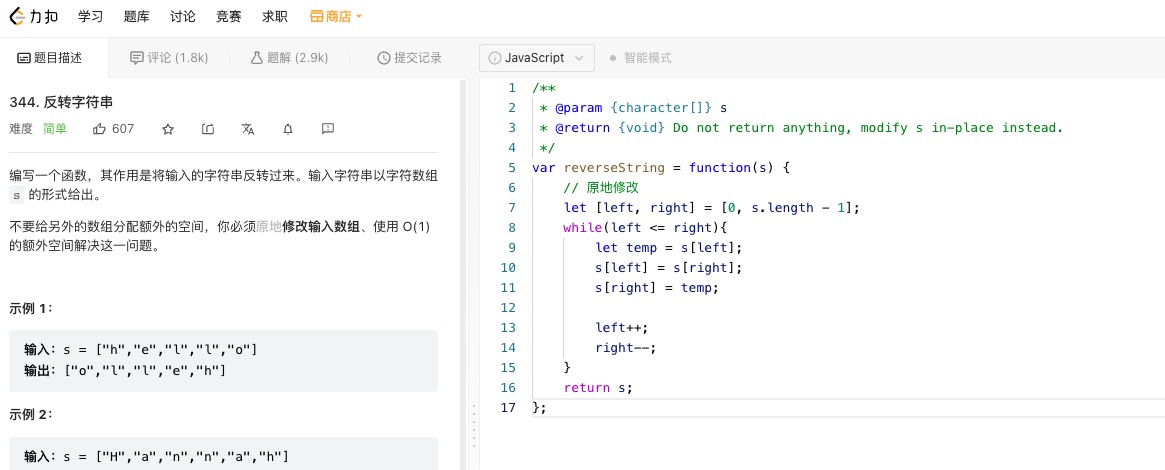
Task: Click the bold text 修改输入数组
Action: point(321,227)
